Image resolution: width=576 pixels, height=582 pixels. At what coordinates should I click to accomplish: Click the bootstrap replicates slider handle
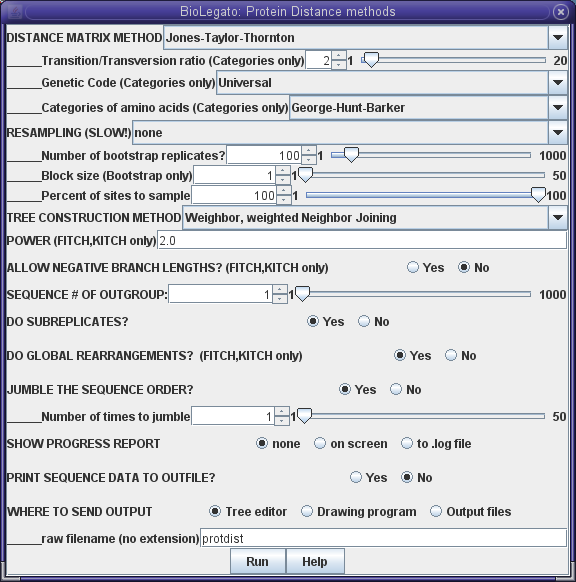point(351,155)
